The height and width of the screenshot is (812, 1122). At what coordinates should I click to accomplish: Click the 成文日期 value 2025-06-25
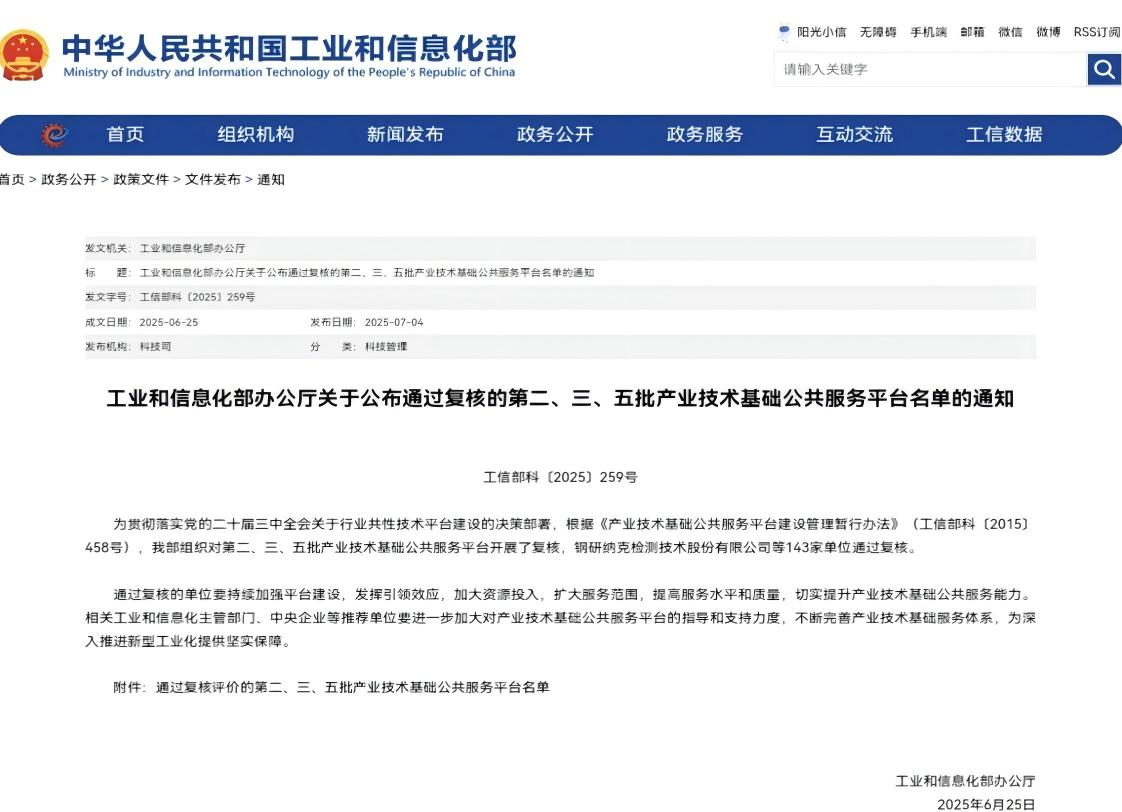[x=169, y=323]
